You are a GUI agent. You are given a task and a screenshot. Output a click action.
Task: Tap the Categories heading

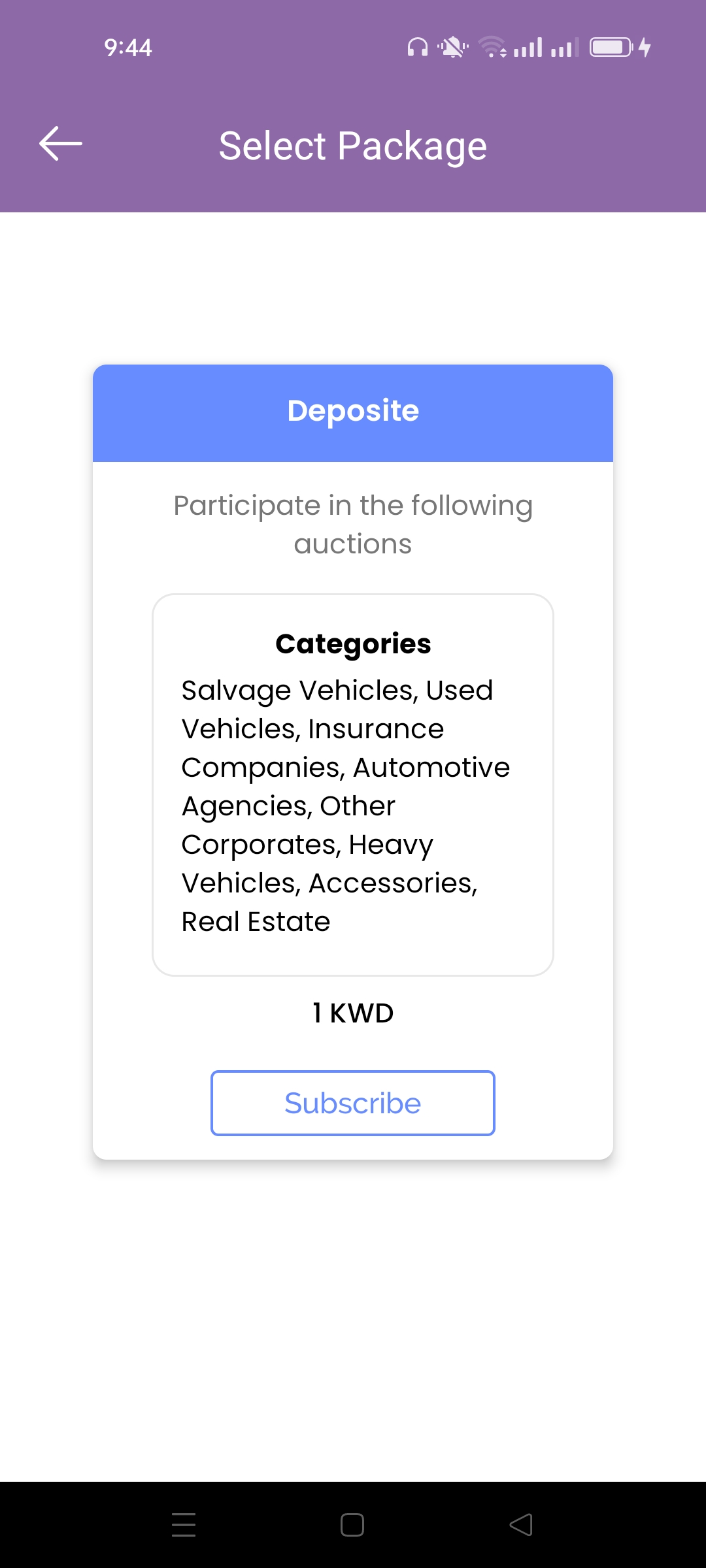pyautogui.click(x=353, y=644)
